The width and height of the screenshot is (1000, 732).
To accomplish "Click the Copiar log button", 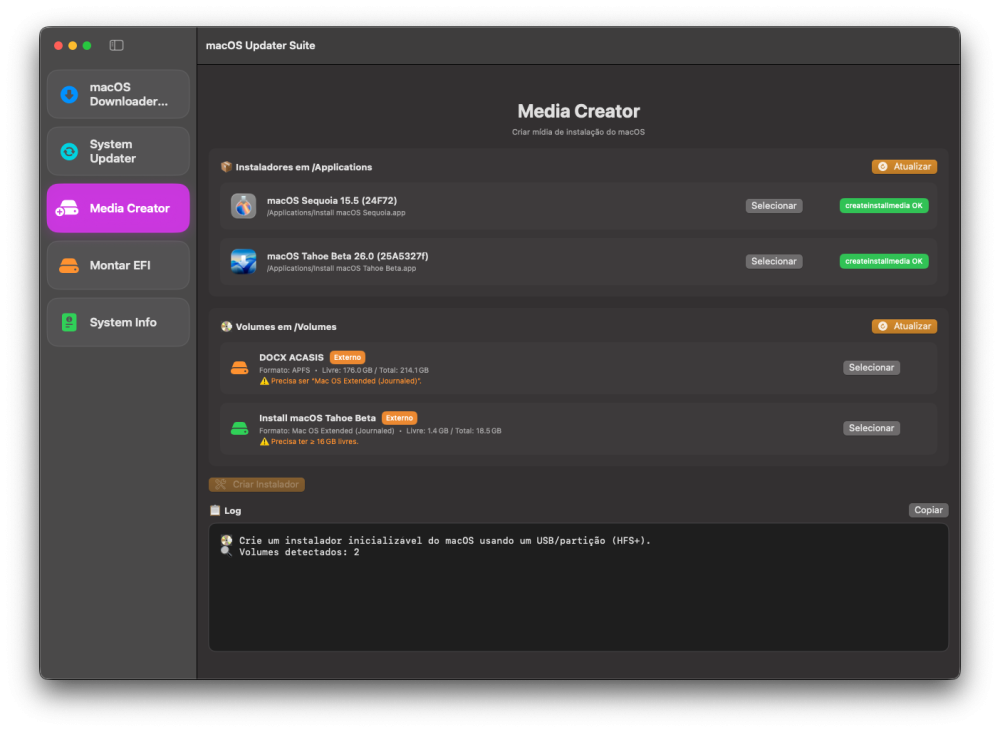I will click(x=929, y=510).
